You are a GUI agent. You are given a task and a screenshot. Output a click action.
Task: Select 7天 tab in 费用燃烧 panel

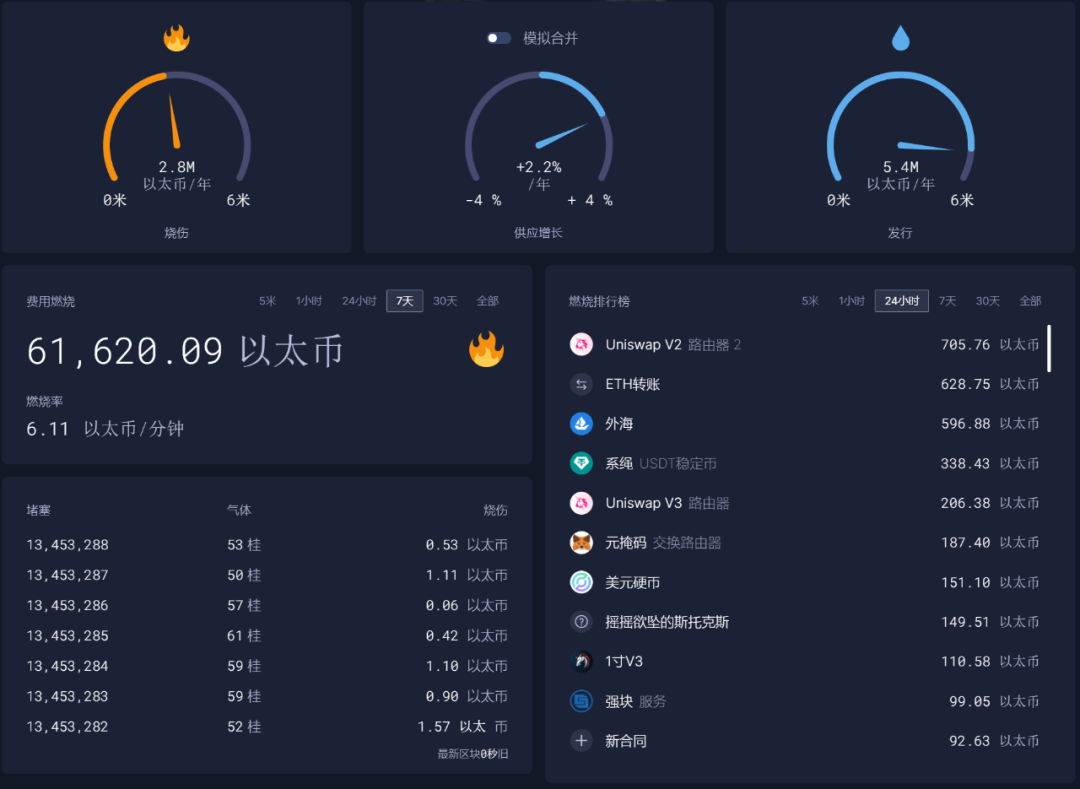tap(404, 301)
